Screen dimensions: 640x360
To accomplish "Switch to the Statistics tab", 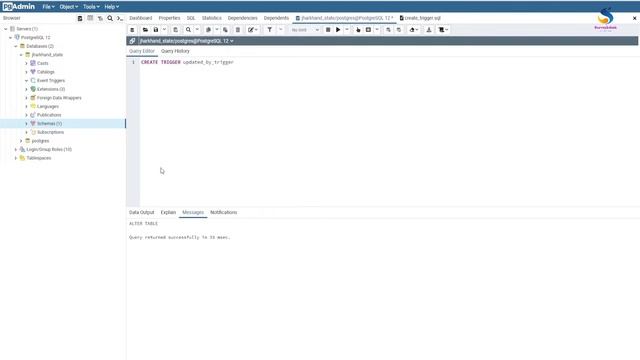I will [x=211, y=18].
